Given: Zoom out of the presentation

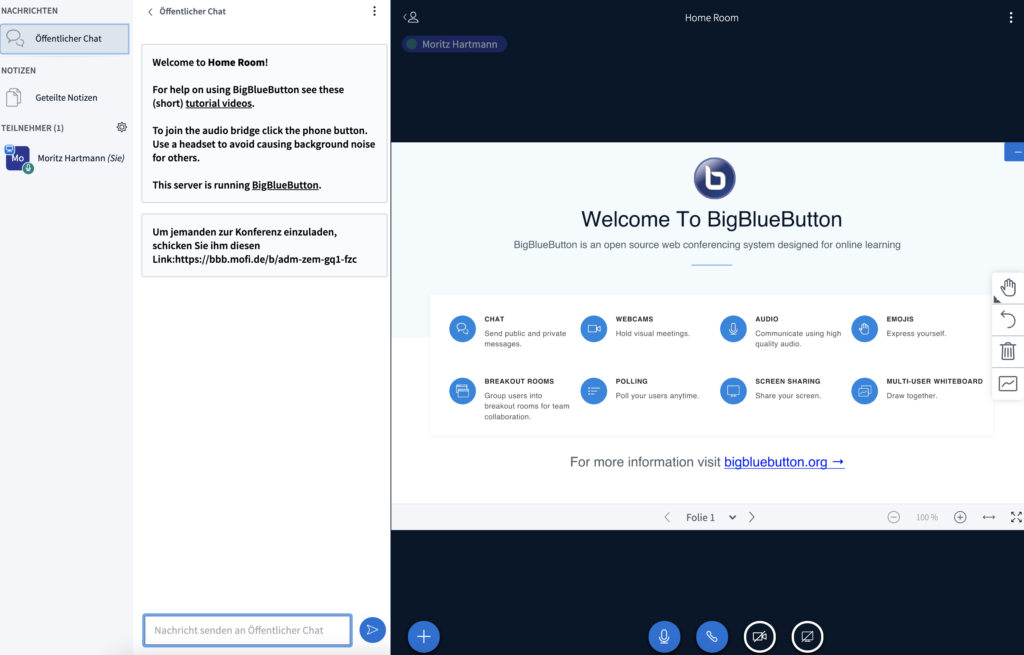Looking at the screenshot, I should [893, 517].
